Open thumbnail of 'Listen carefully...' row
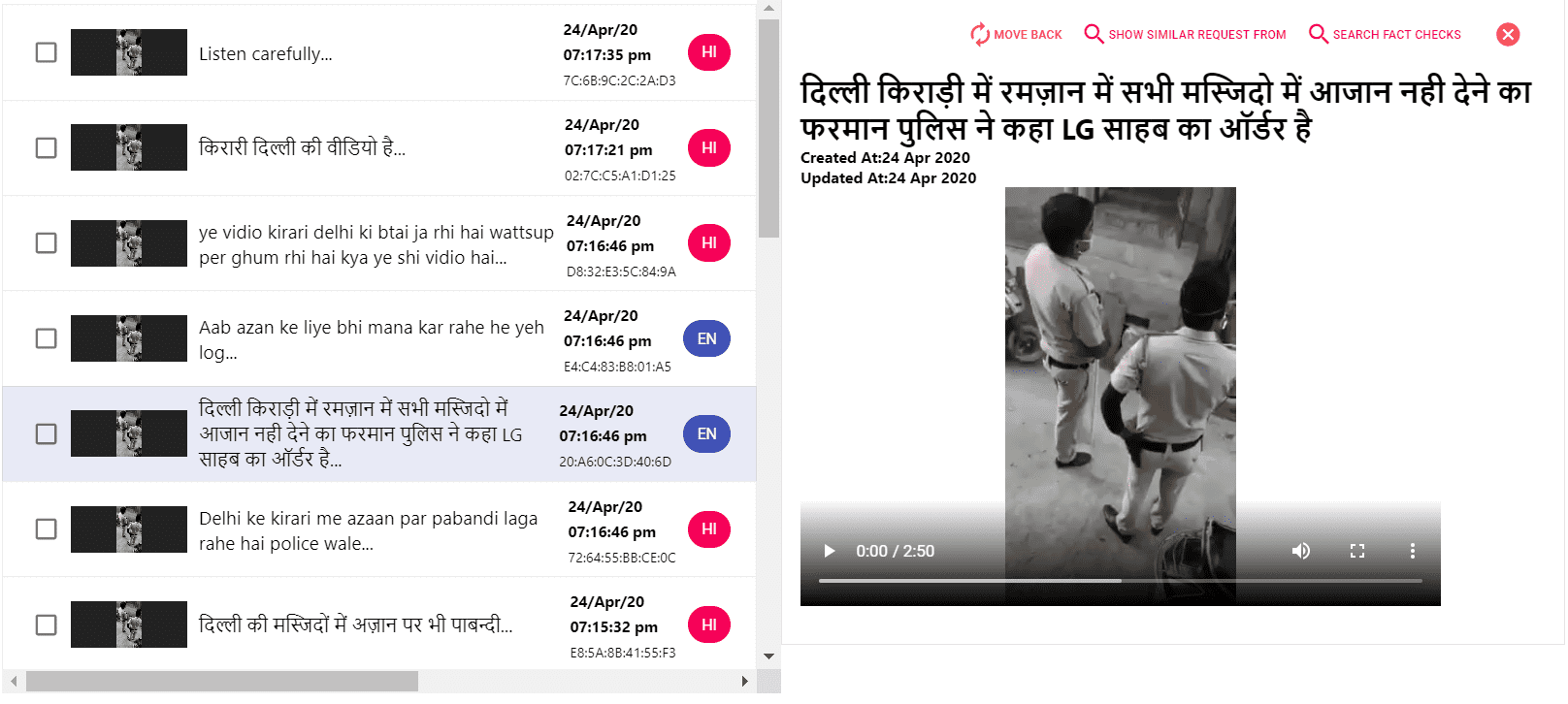 pos(129,52)
